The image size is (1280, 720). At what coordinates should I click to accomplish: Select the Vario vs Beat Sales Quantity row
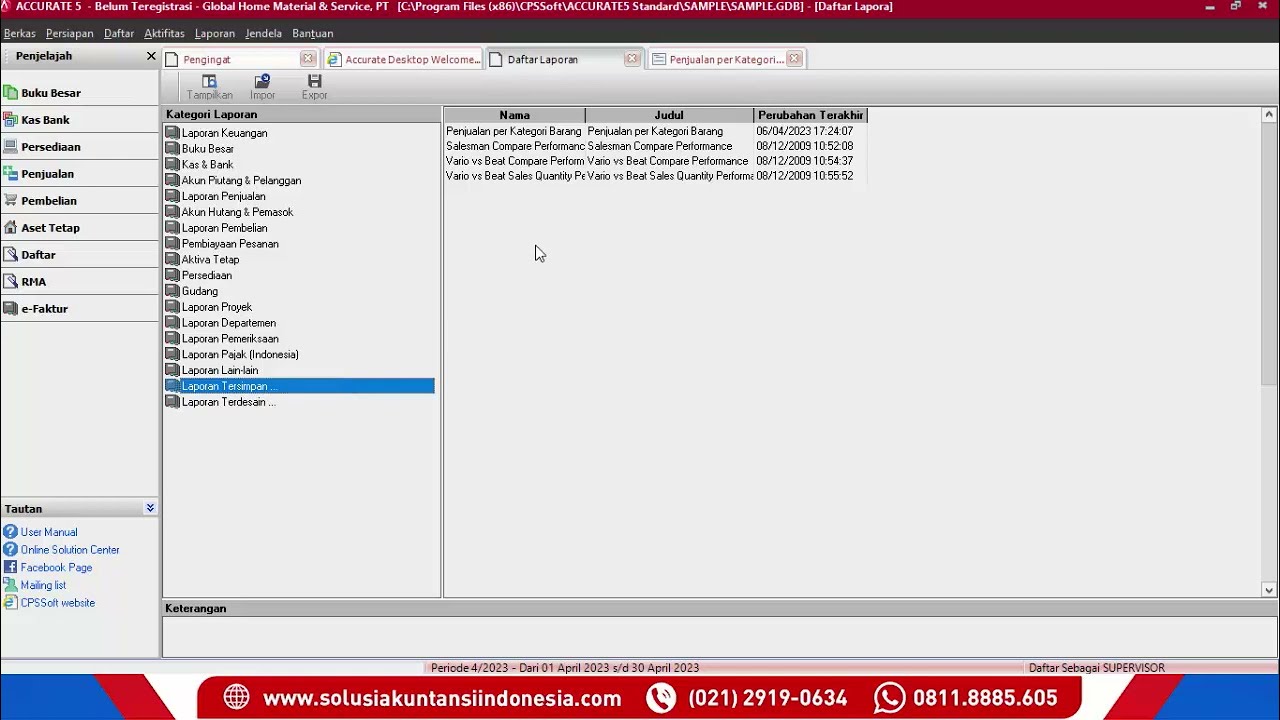655,176
